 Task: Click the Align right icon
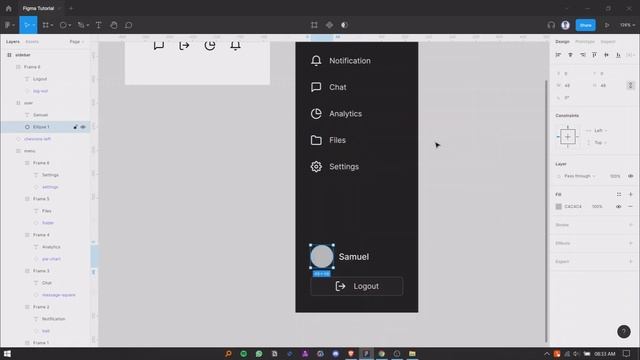click(x=582, y=55)
